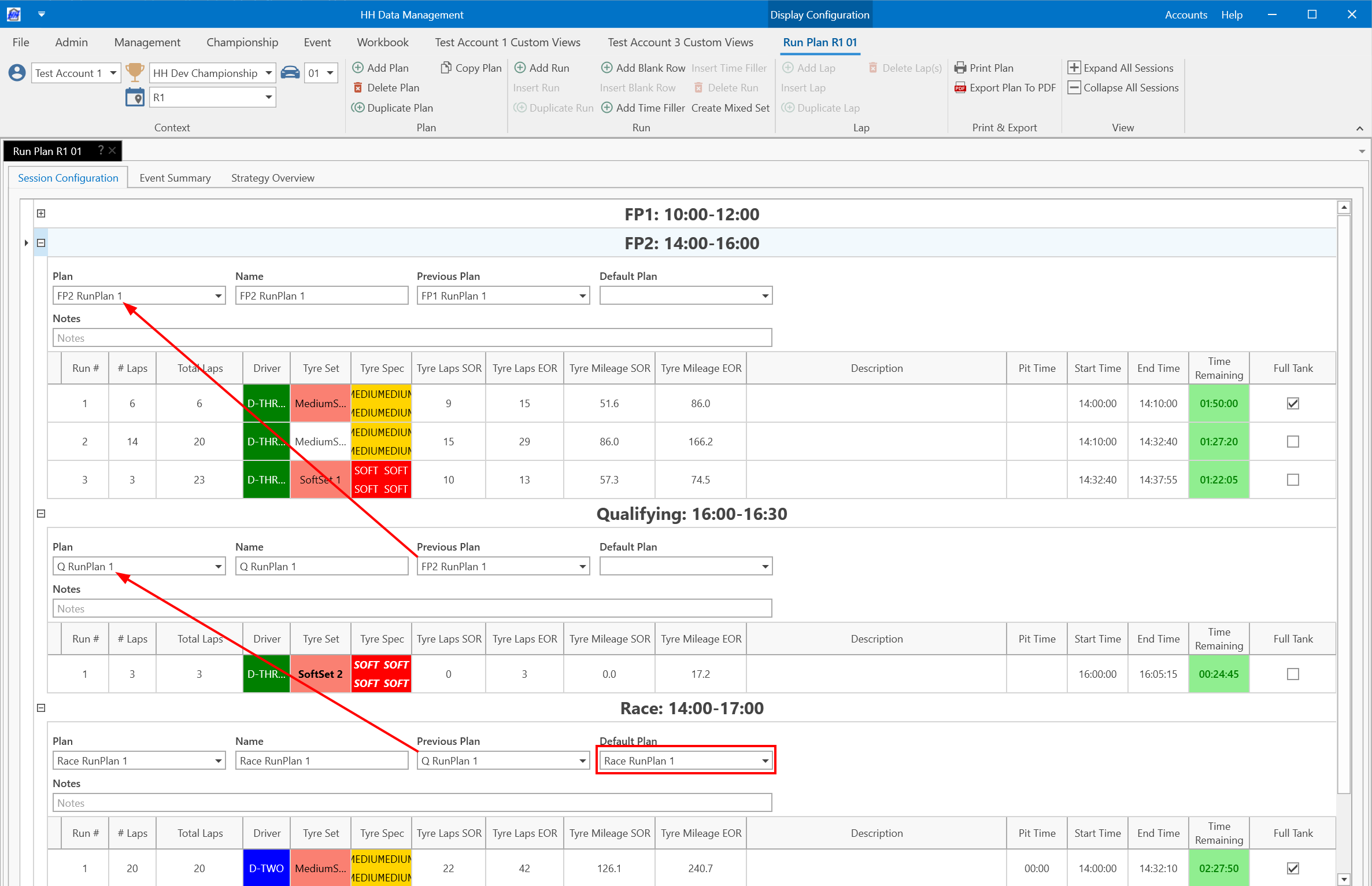Open the Workbook ribbon tab
Screen dimensions: 1372x886
[x=382, y=42]
